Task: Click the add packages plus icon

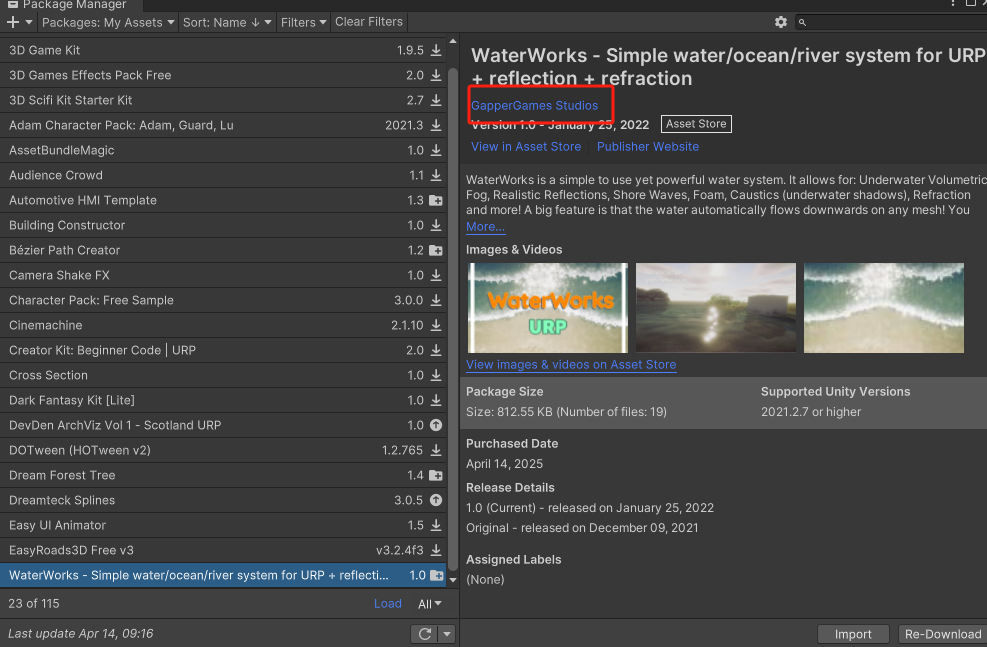Action: click(x=11, y=22)
